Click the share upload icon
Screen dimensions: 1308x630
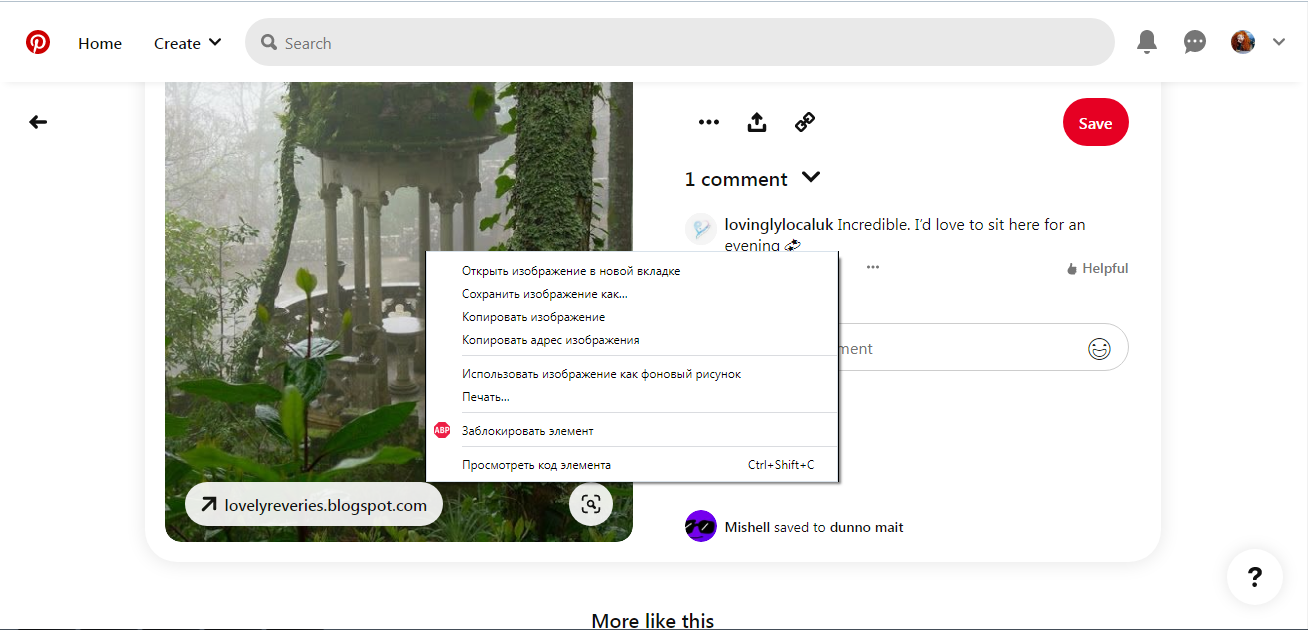[757, 122]
